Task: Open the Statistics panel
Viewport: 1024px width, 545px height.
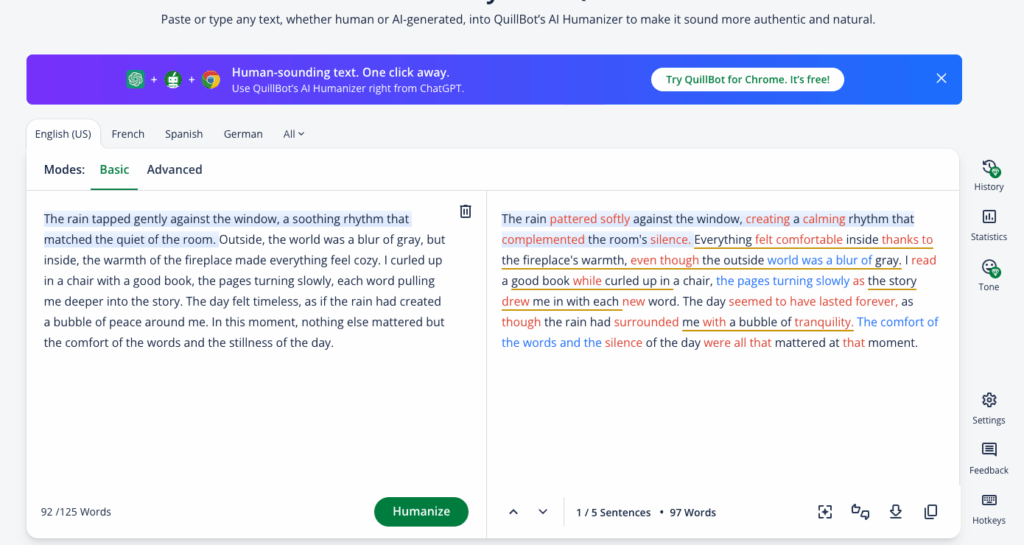Action: click(989, 225)
